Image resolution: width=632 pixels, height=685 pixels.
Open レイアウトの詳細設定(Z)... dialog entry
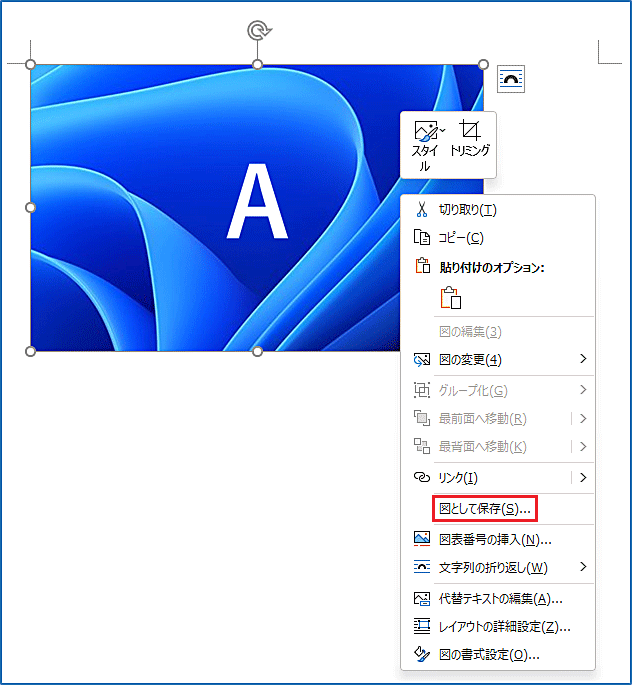(498, 626)
